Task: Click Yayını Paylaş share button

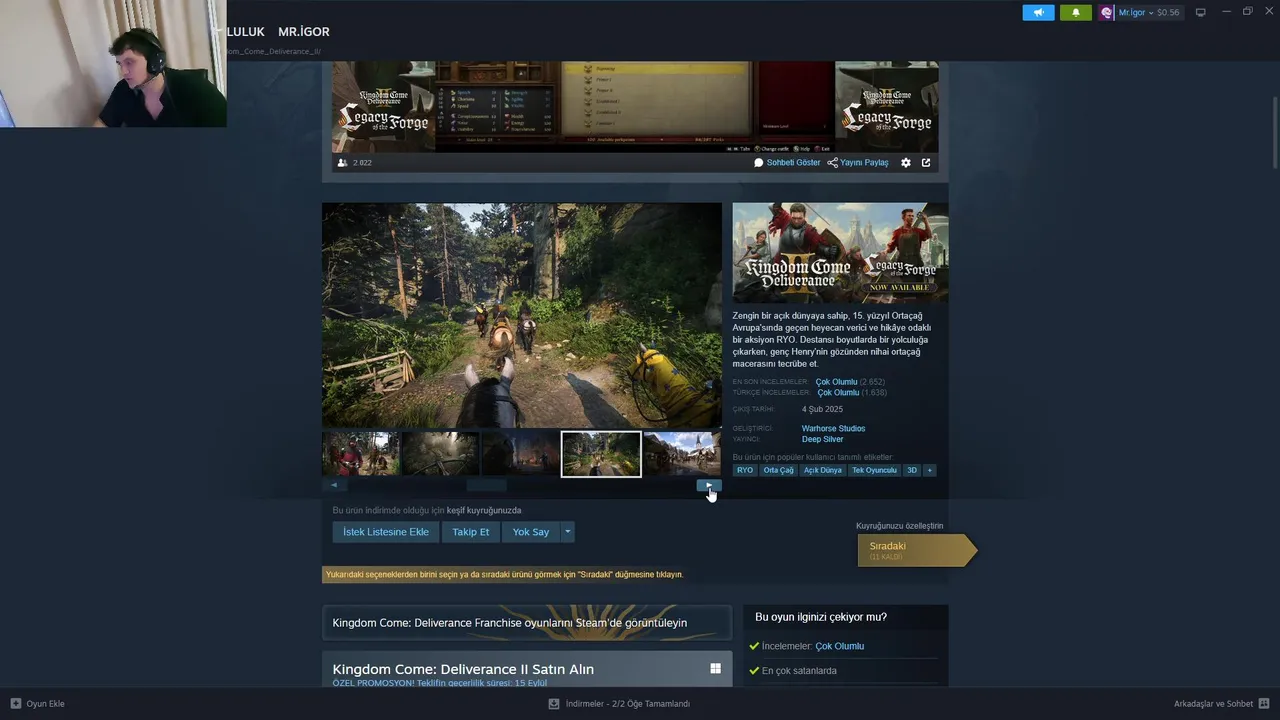Action: 858,162
